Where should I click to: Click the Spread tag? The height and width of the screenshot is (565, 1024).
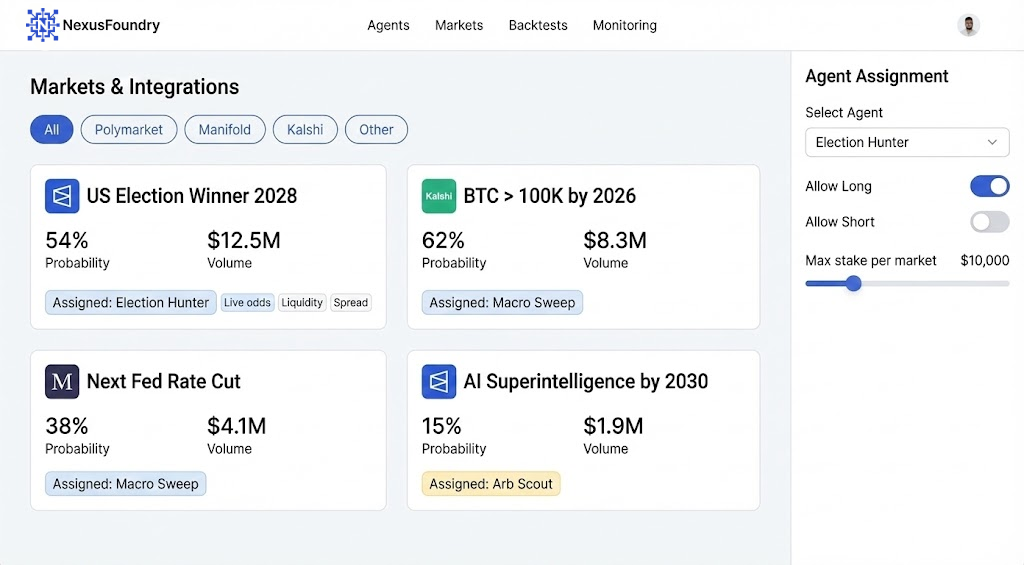click(x=351, y=302)
